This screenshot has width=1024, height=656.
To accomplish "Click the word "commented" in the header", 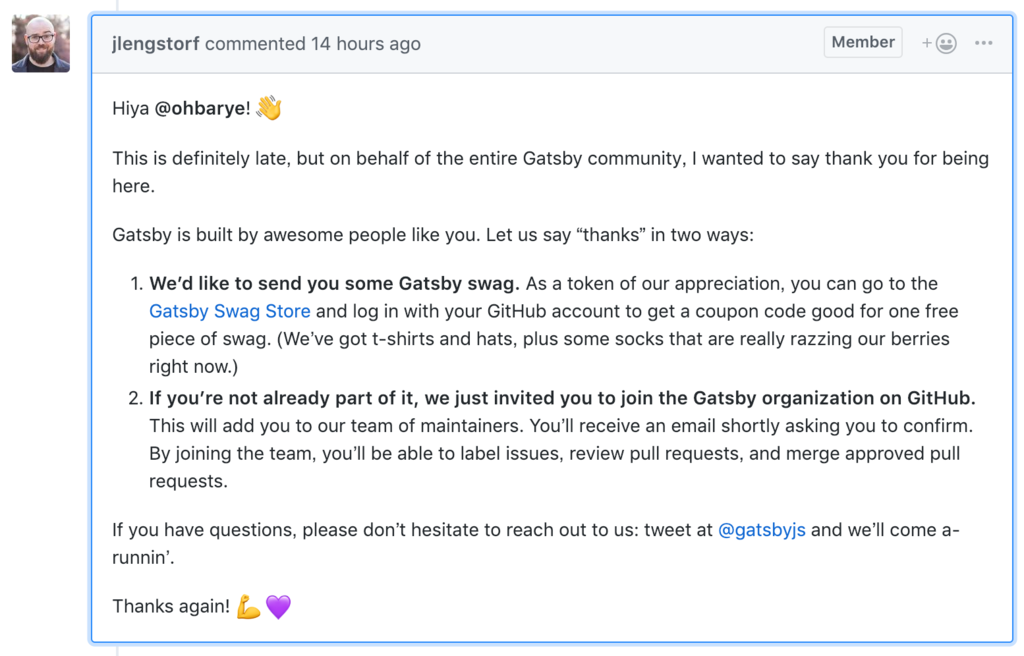I will tap(255, 44).
